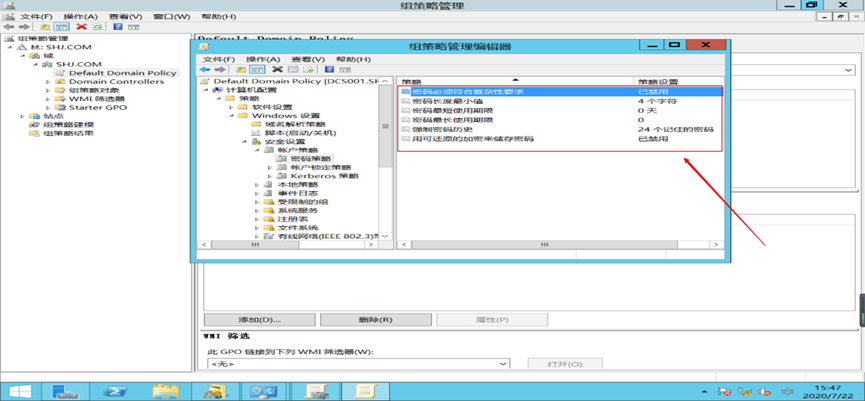This screenshot has height=401, width=865.
Task: Open File Explorer from the taskbar
Action: (x=165, y=392)
